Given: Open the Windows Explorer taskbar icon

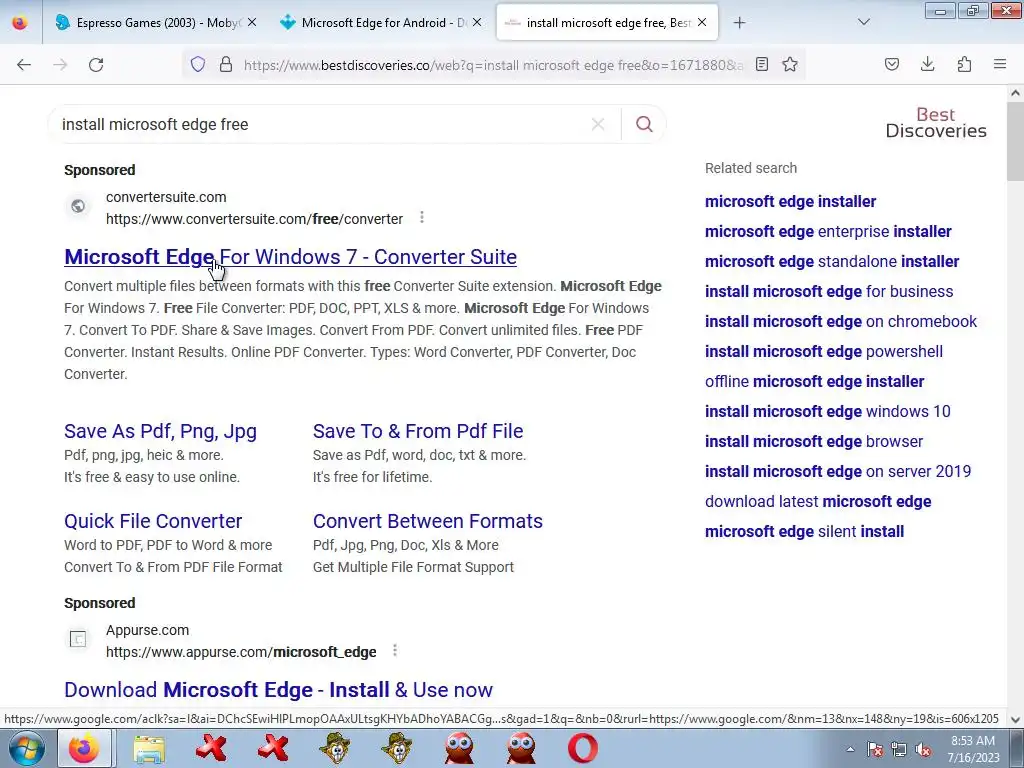Looking at the screenshot, I should click(x=149, y=748).
